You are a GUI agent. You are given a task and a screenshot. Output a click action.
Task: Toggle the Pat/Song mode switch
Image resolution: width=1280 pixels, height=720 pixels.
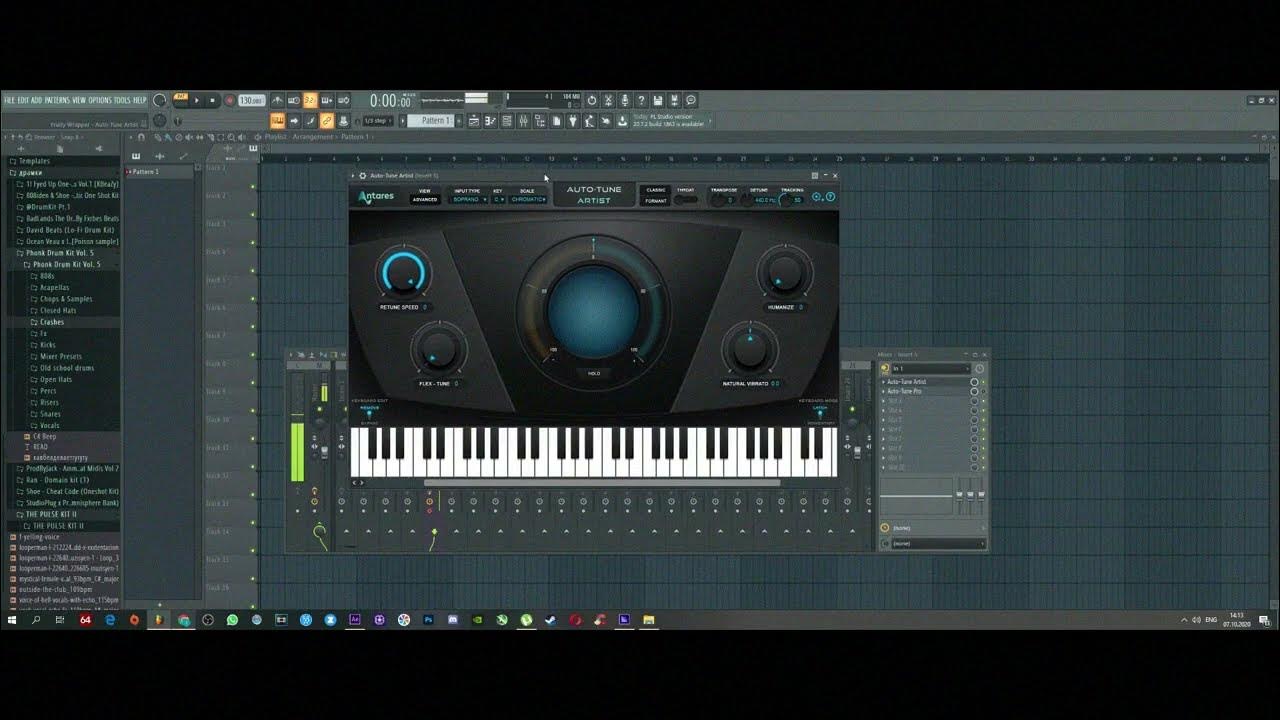(x=180, y=98)
